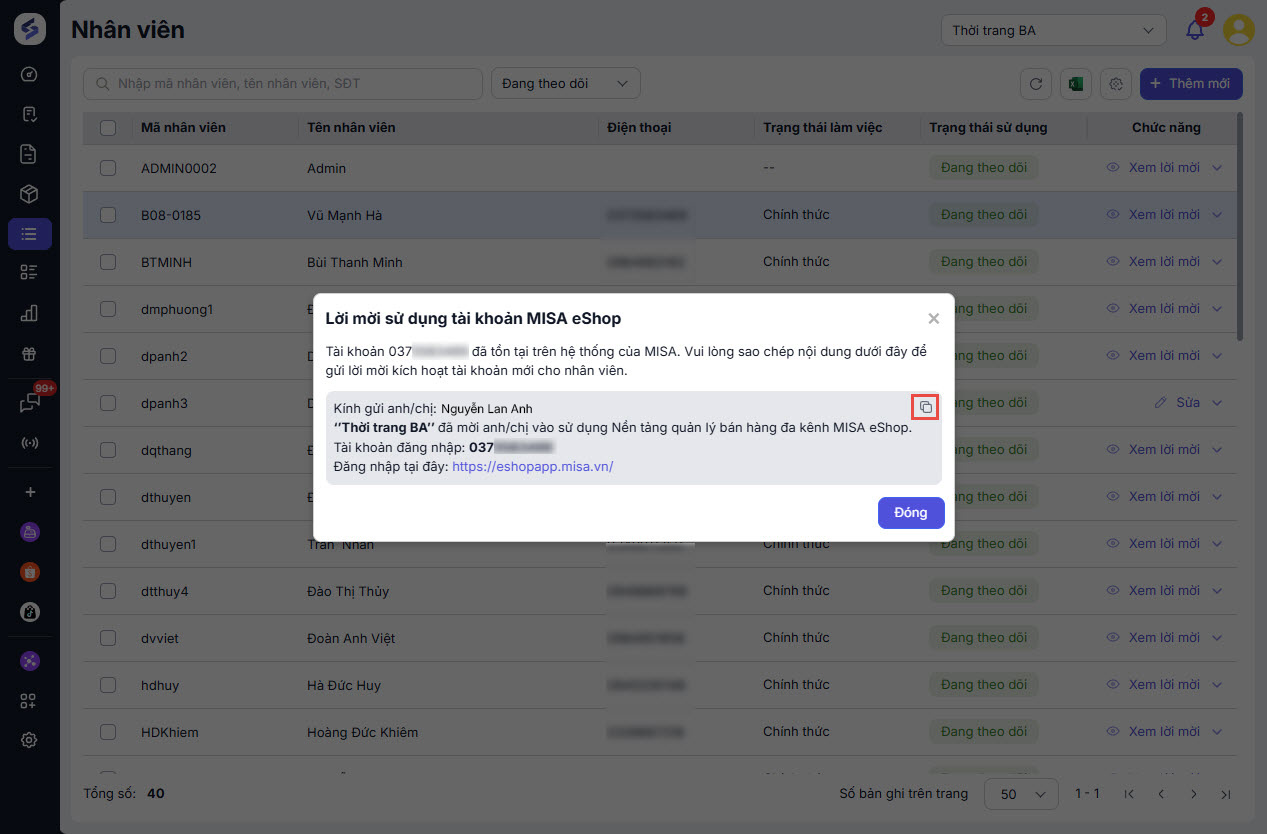Change records per page dropdown
1267x834 pixels.
click(1021, 794)
